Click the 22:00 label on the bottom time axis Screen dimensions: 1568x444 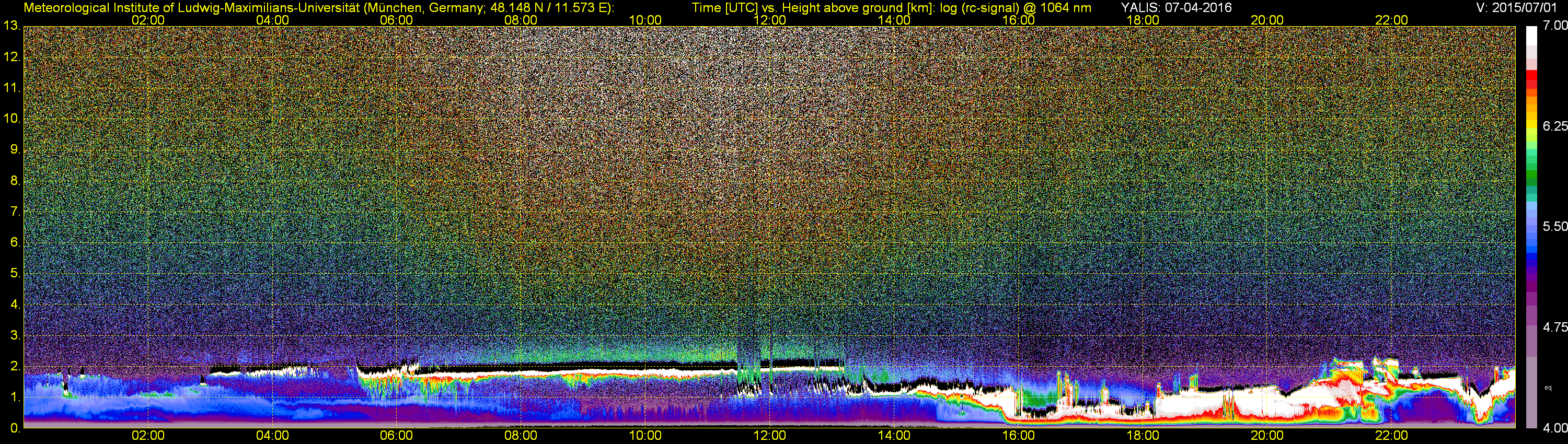pos(1391,436)
